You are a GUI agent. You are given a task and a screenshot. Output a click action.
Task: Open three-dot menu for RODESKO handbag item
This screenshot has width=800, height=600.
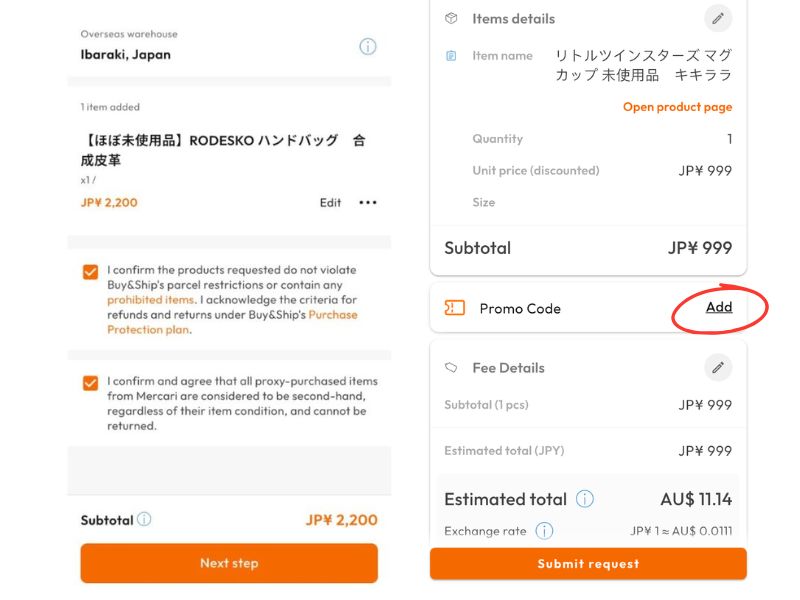pos(368,202)
